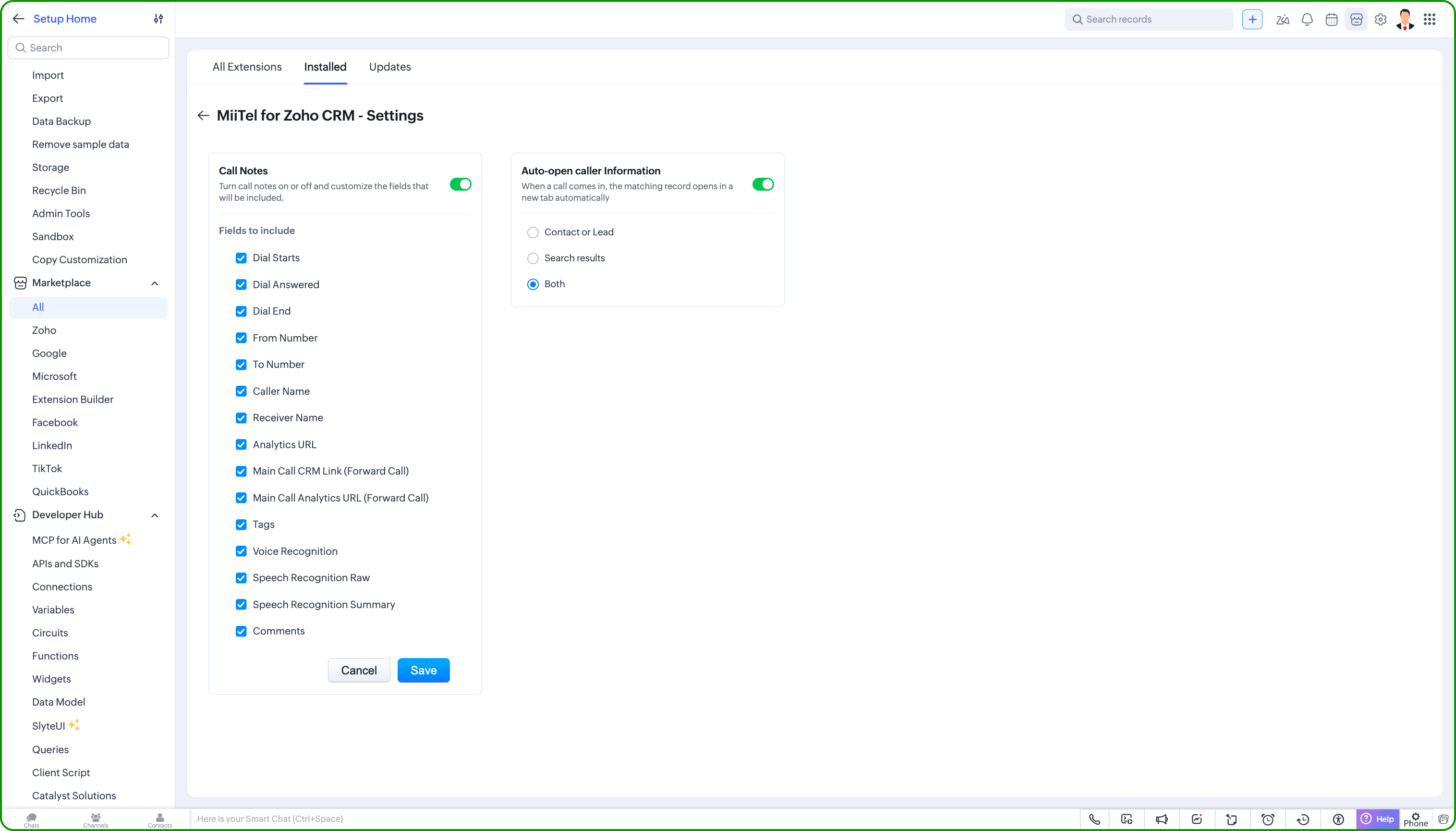Screen dimensions: 1456x831
Task: Go back using arrow beside MiiTel Settings title
Action: 203,116
